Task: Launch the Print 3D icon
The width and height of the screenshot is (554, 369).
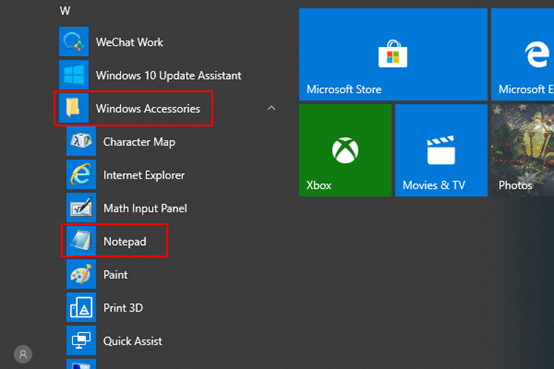Action: (81, 307)
